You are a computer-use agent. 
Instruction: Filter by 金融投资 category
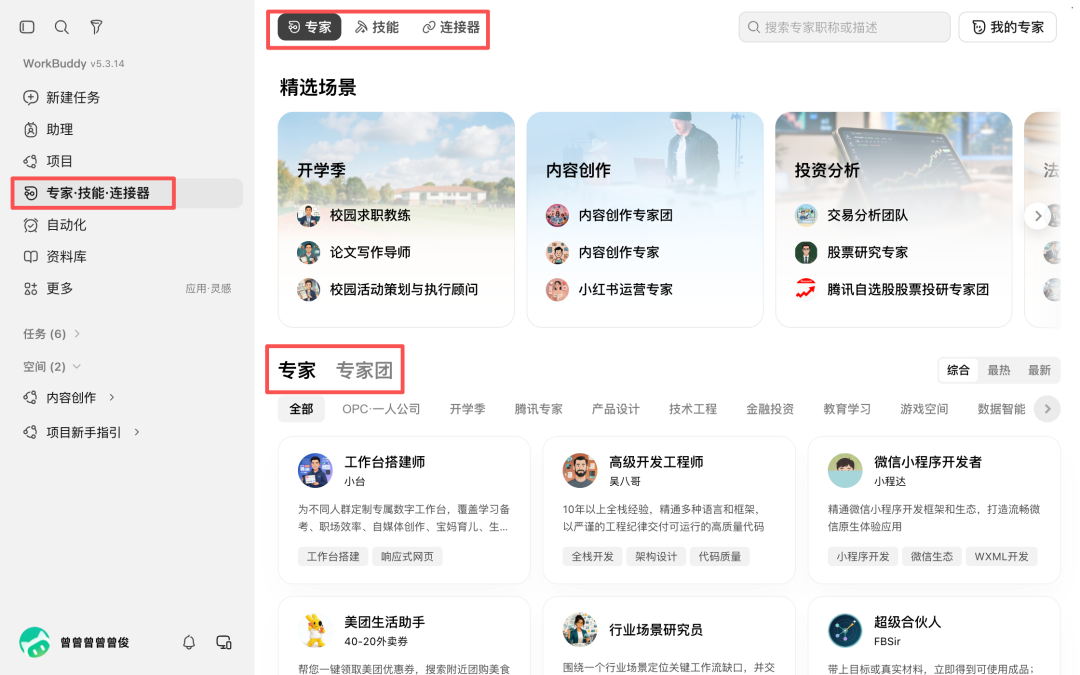coord(769,409)
